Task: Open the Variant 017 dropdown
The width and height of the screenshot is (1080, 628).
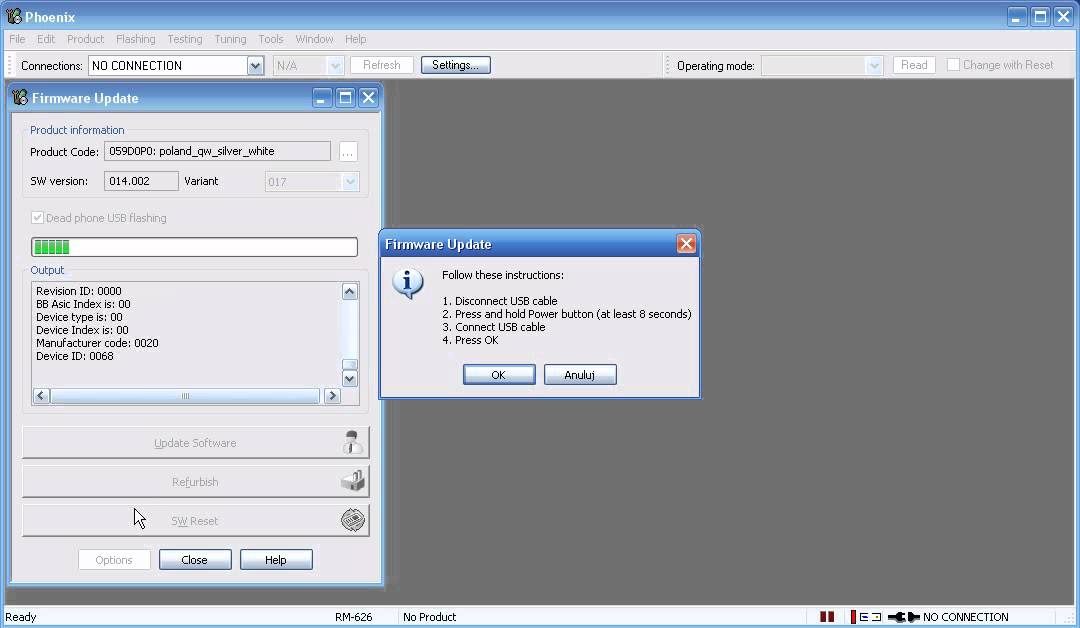Action: (350, 182)
